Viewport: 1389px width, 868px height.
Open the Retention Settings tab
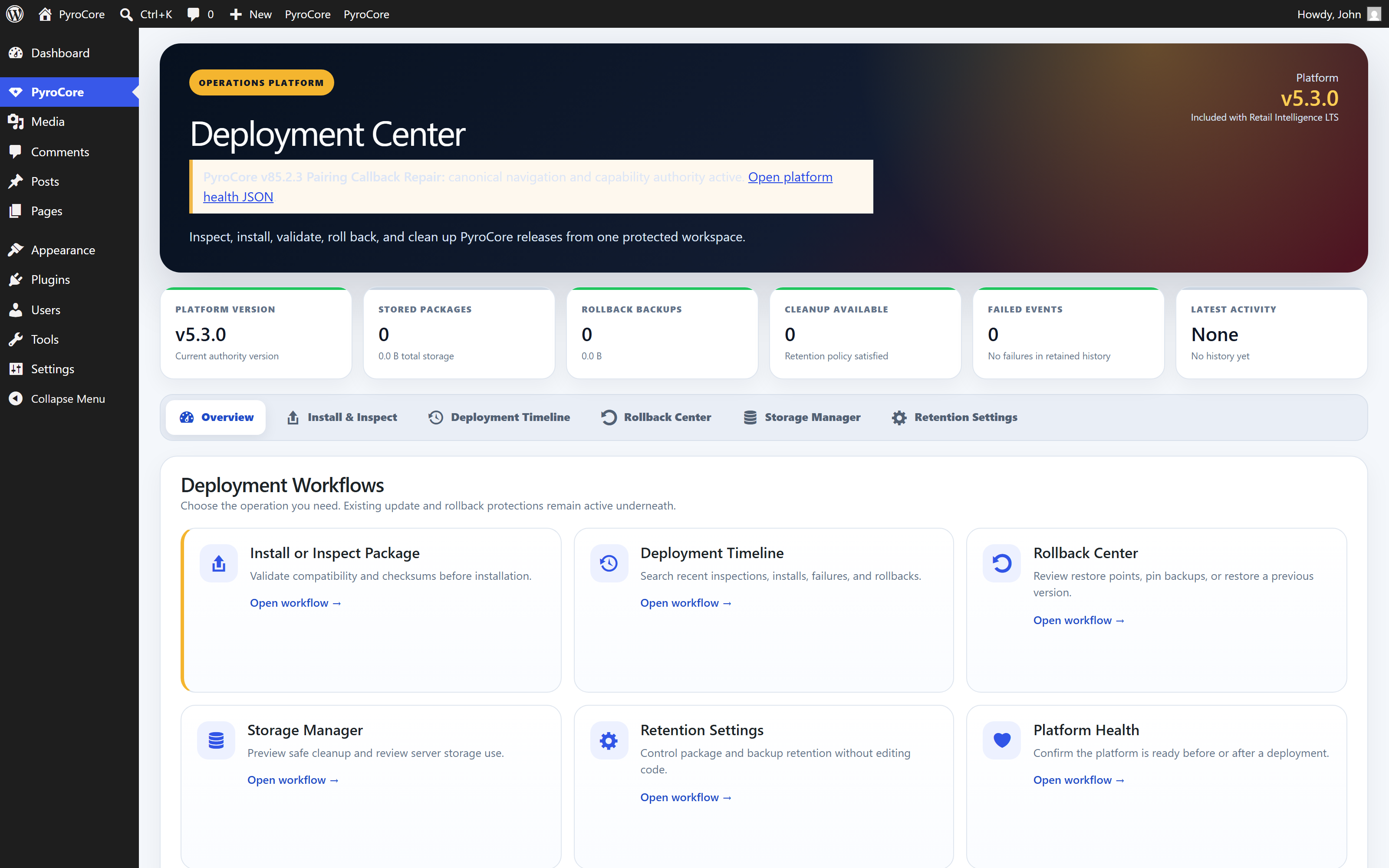tap(955, 417)
